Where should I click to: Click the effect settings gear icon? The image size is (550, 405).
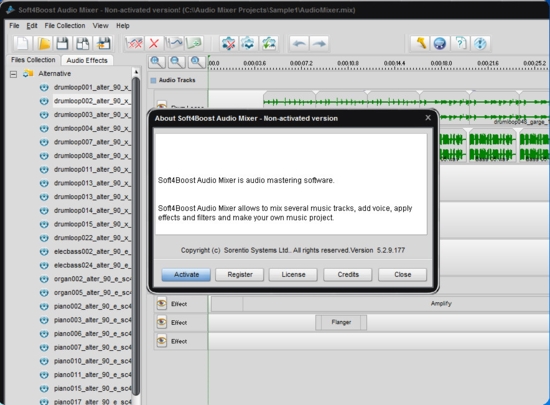point(248,43)
